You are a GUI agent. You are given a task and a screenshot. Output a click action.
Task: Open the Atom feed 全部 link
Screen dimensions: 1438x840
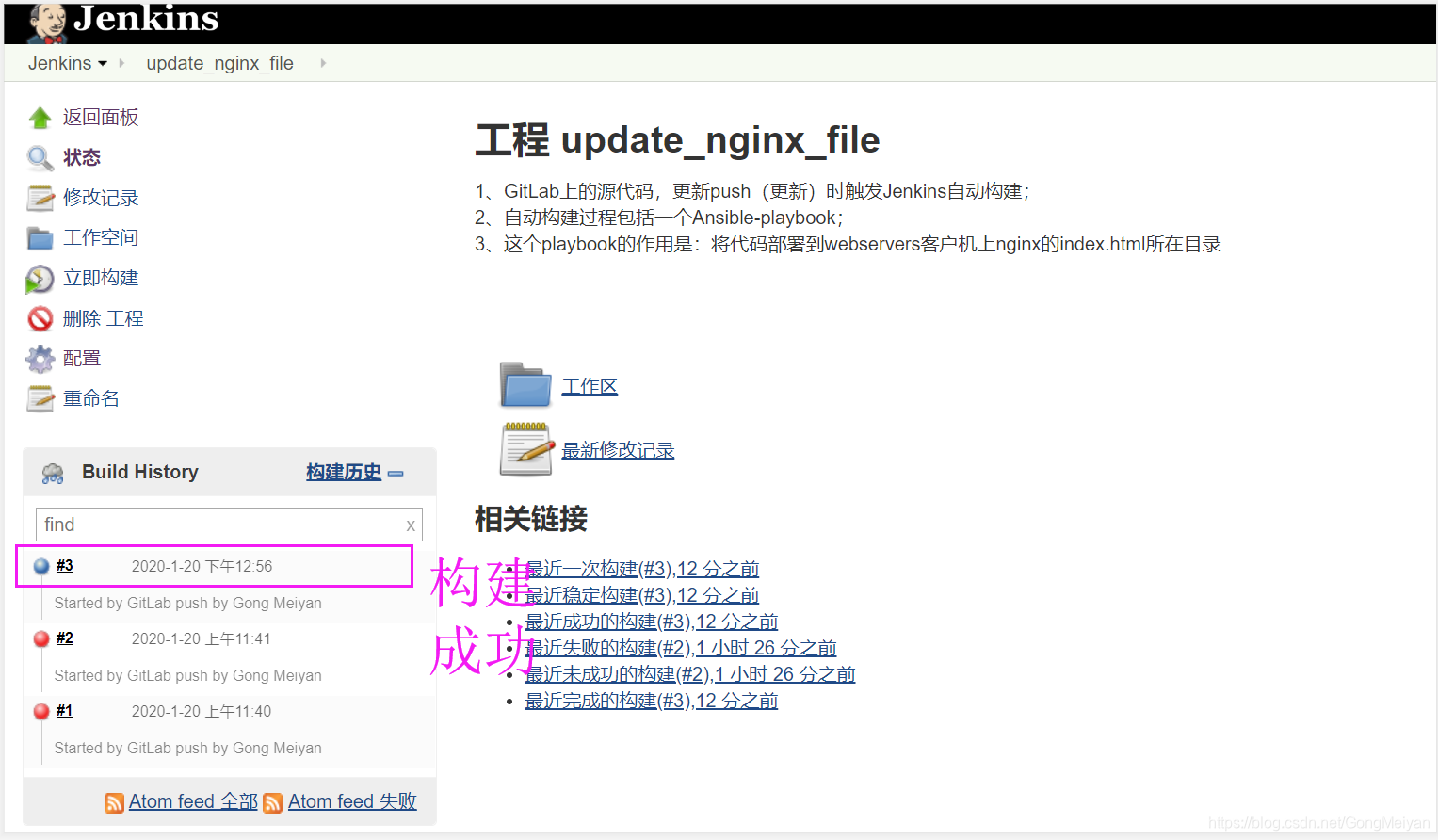(x=193, y=802)
